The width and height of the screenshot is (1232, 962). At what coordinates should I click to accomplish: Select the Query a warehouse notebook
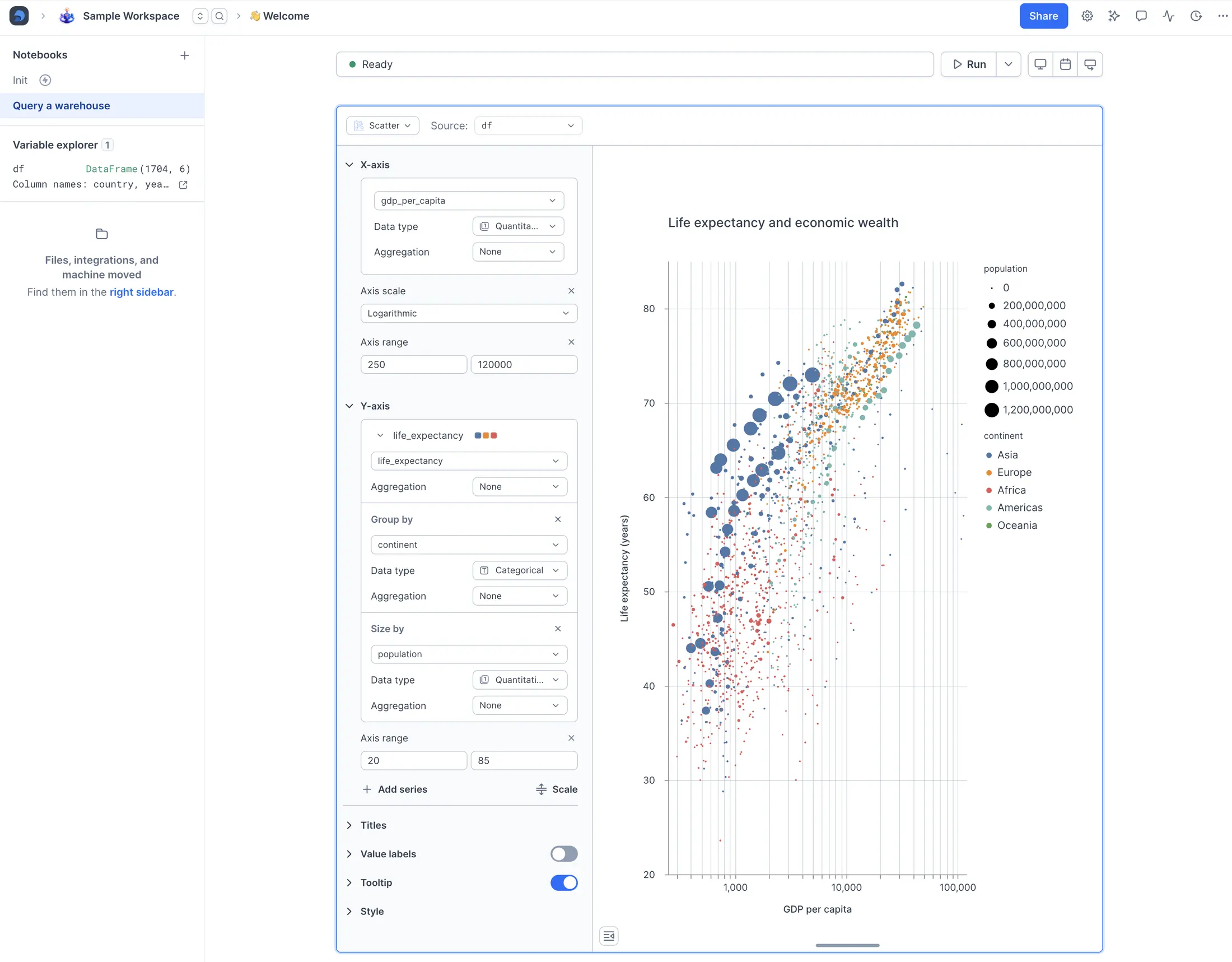(x=101, y=105)
